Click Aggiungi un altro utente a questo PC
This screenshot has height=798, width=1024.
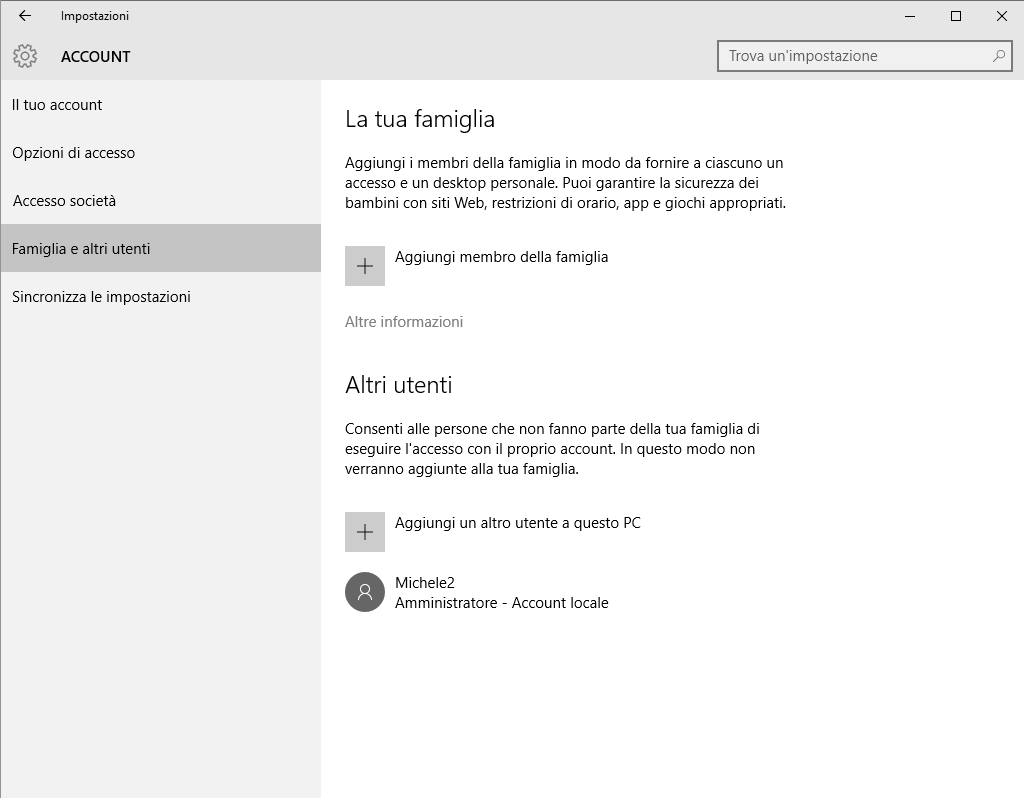[x=518, y=523]
